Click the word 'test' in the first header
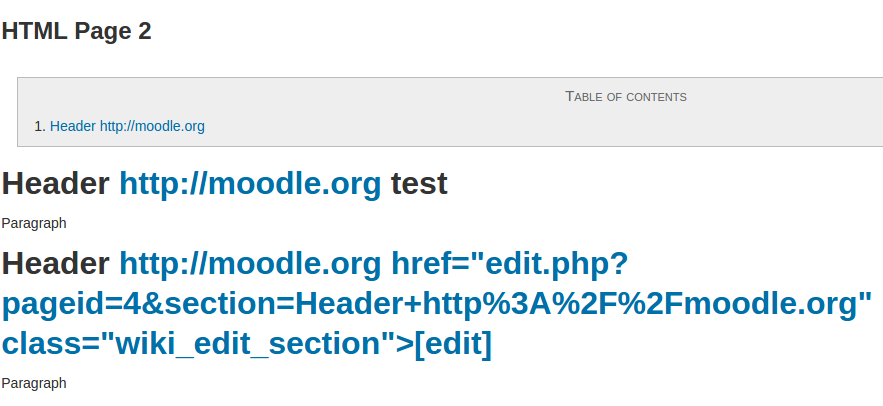 tap(419, 184)
